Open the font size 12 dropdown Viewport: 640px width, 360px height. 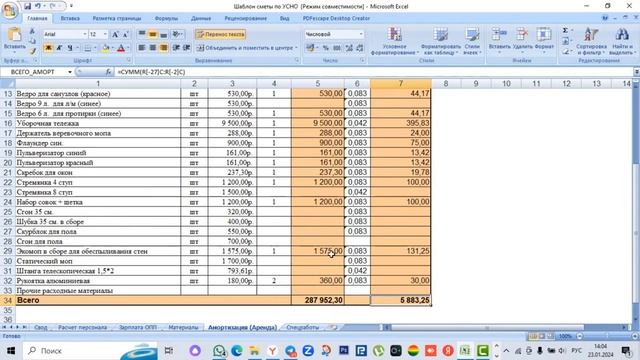pyautogui.click(x=105, y=34)
